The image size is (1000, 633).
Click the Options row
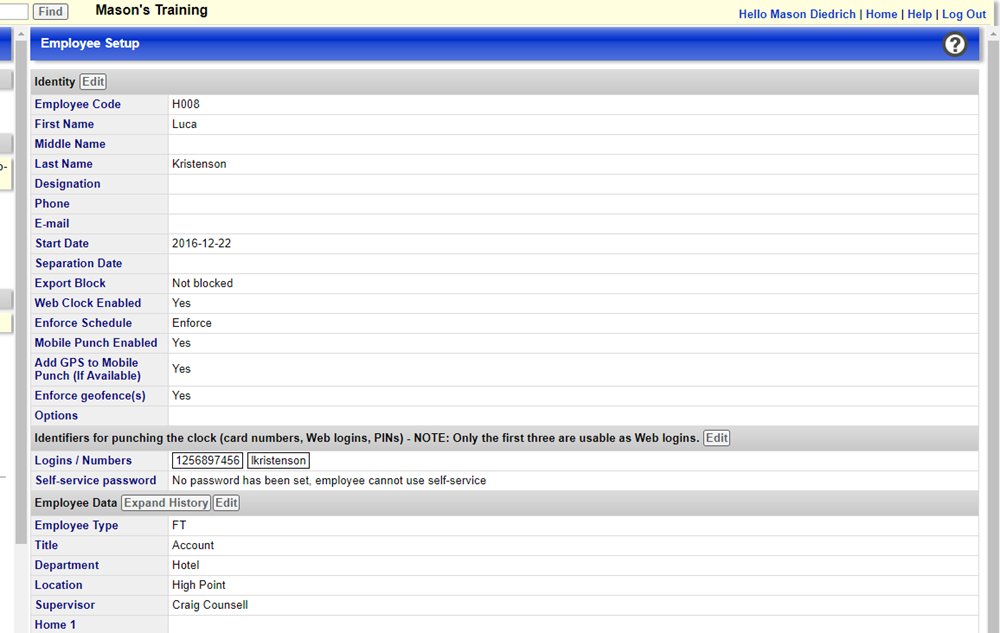tap(56, 415)
